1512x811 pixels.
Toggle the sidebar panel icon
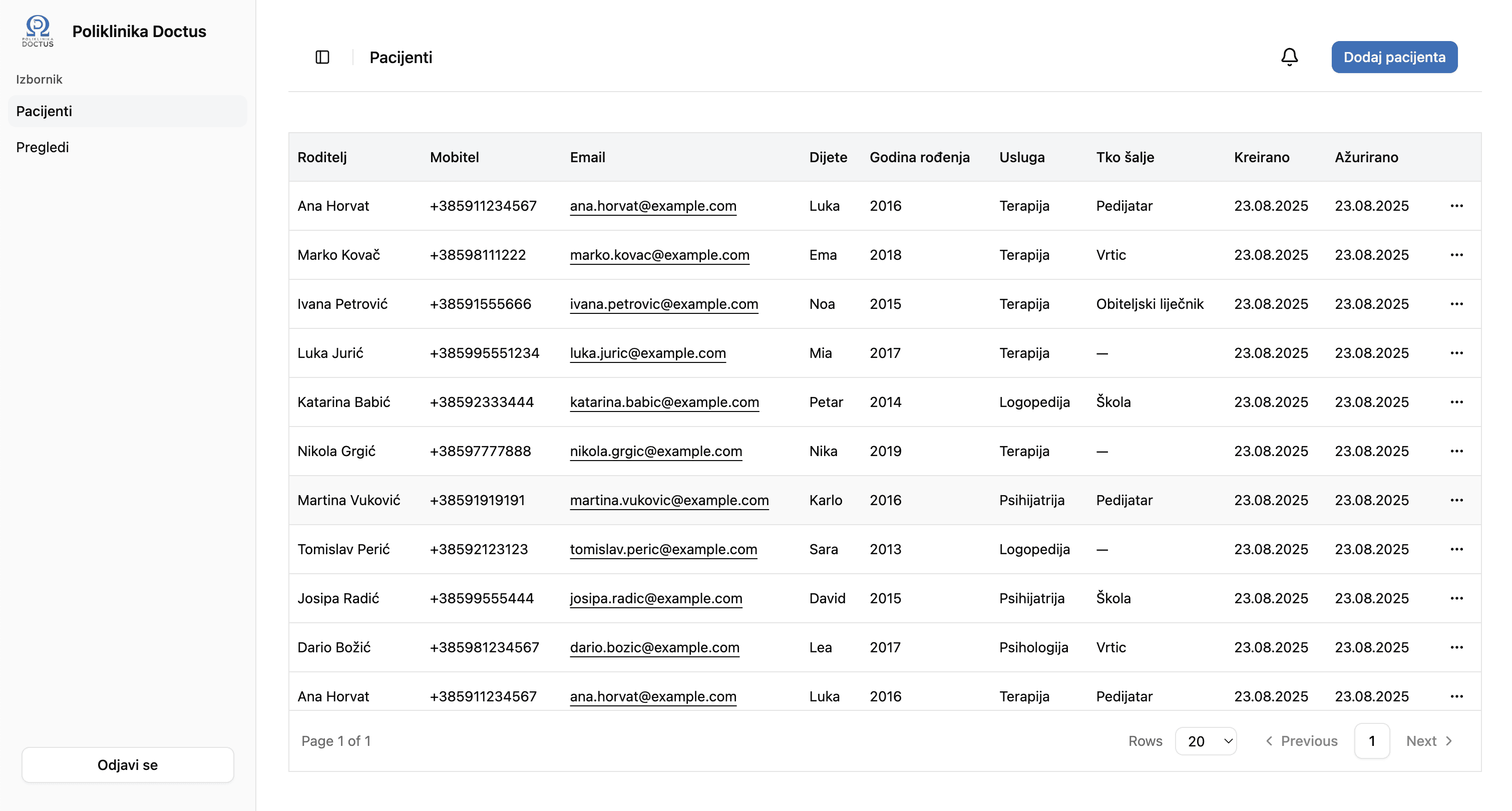[x=322, y=57]
